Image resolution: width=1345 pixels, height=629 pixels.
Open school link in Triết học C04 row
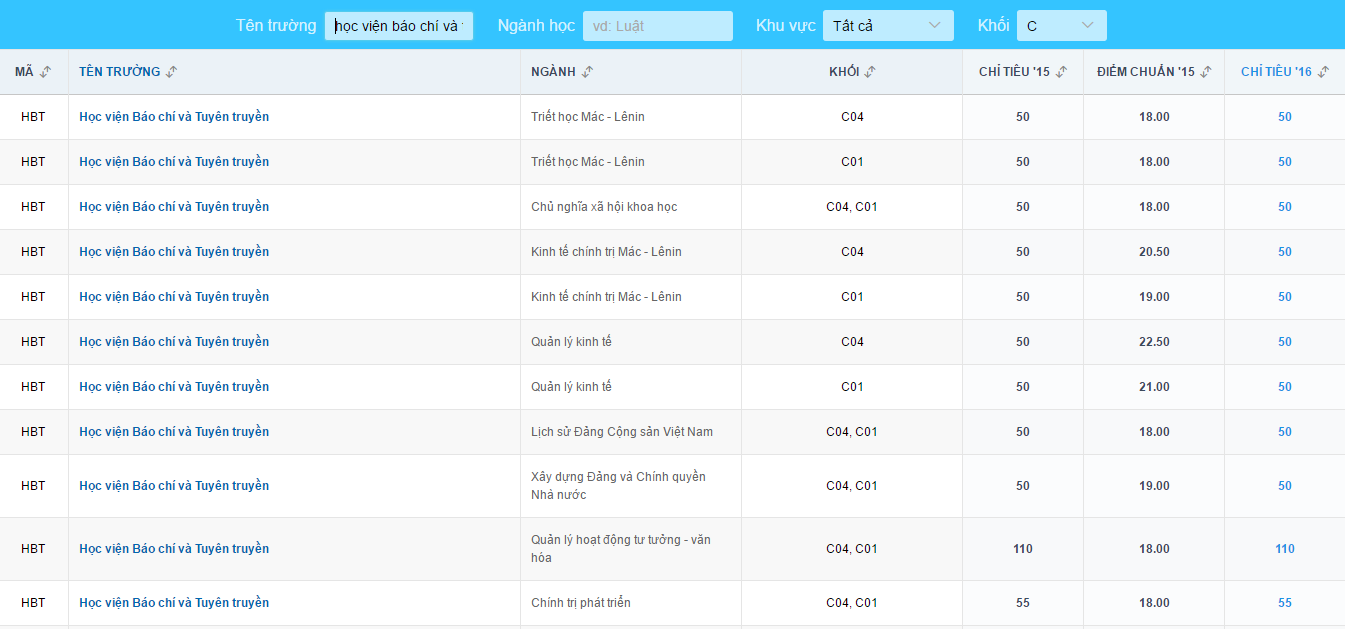(x=174, y=117)
